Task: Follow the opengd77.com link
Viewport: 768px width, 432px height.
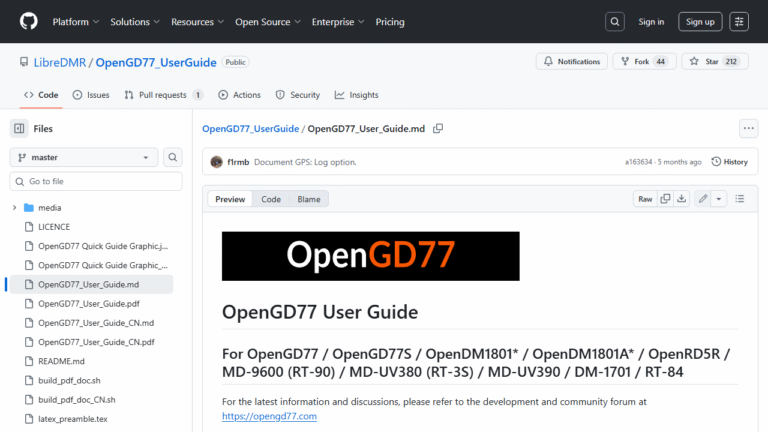Action: 269,416
